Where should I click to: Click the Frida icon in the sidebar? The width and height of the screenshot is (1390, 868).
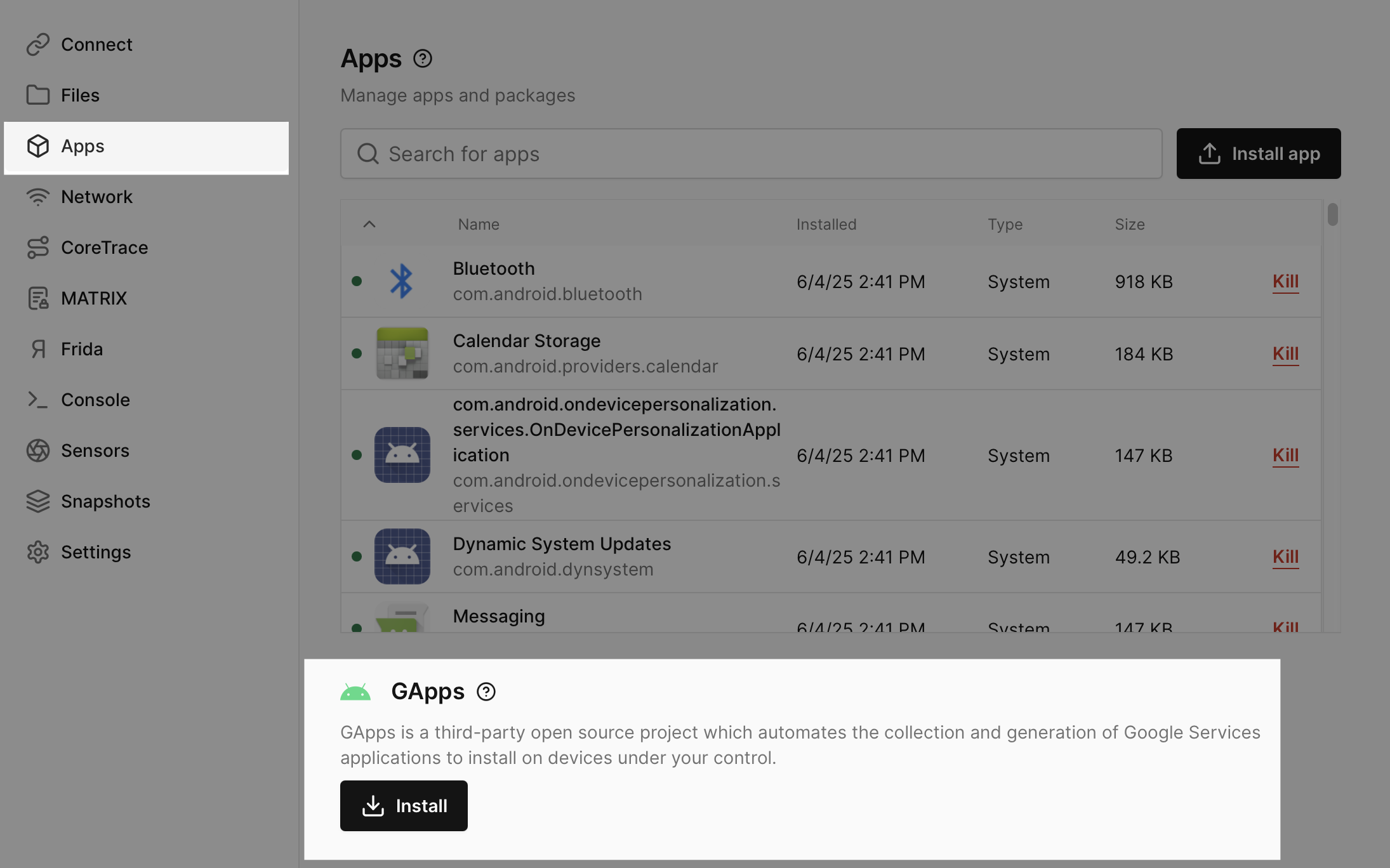point(38,349)
